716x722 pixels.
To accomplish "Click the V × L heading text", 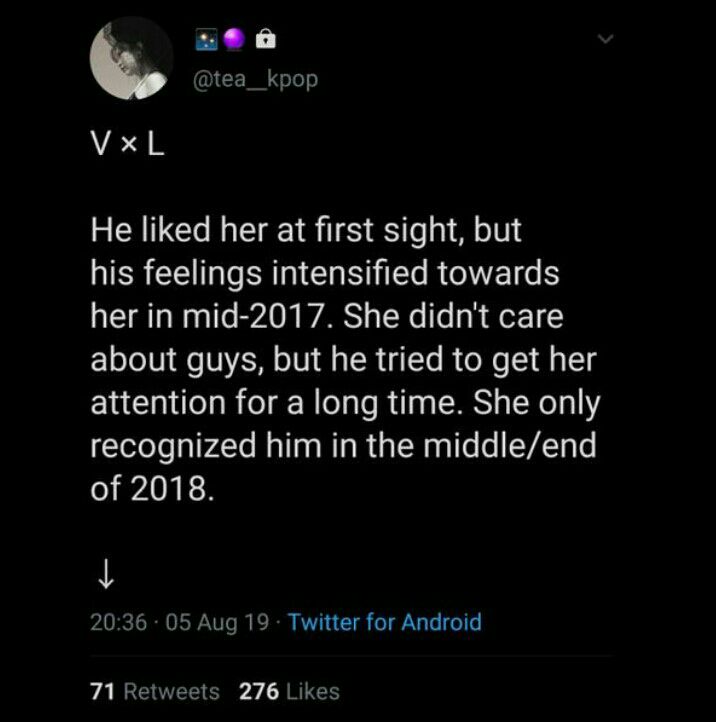I will 128,145.
